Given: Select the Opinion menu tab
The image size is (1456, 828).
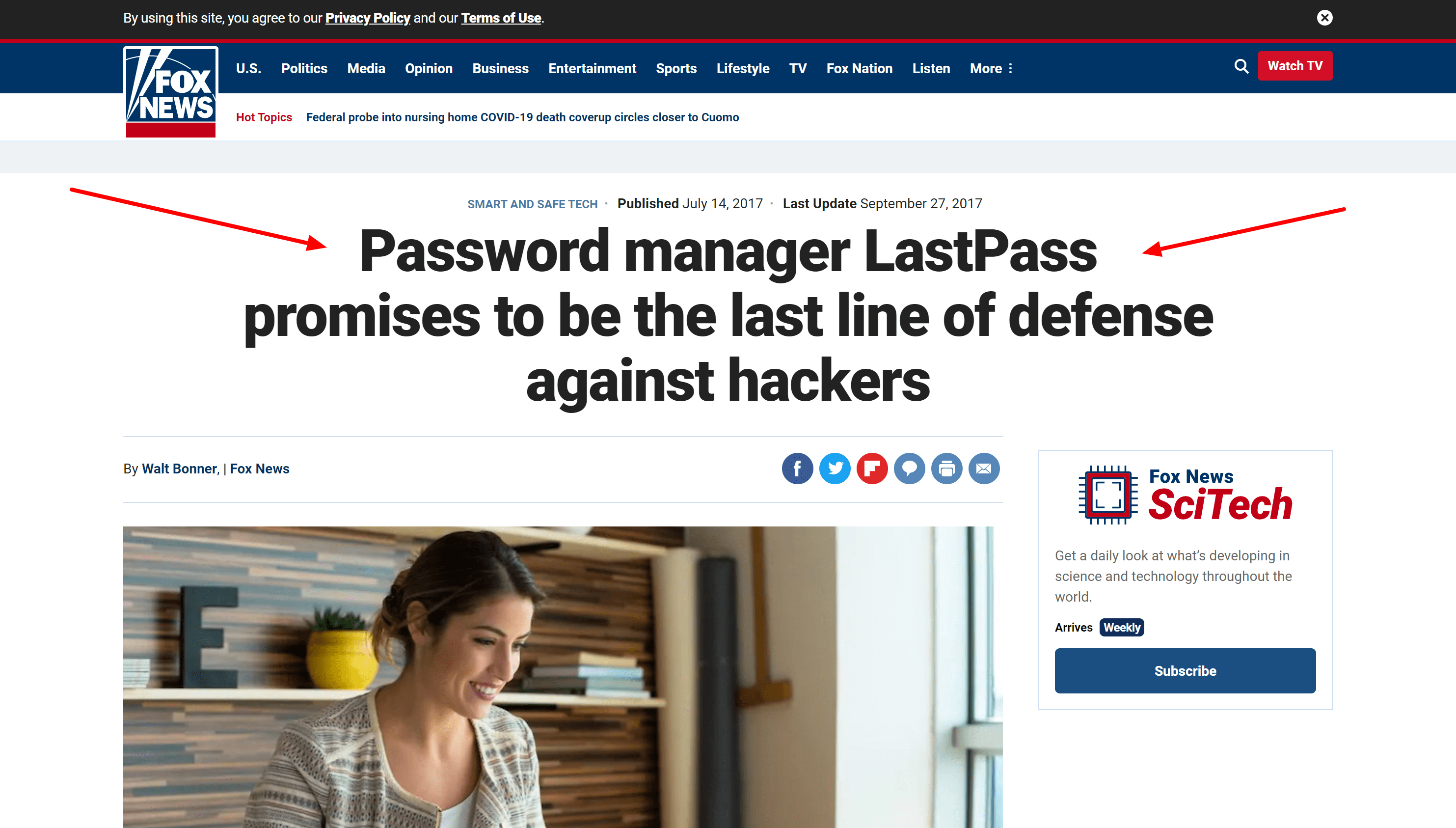Looking at the screenshot, I should click(x=428, y=68).
